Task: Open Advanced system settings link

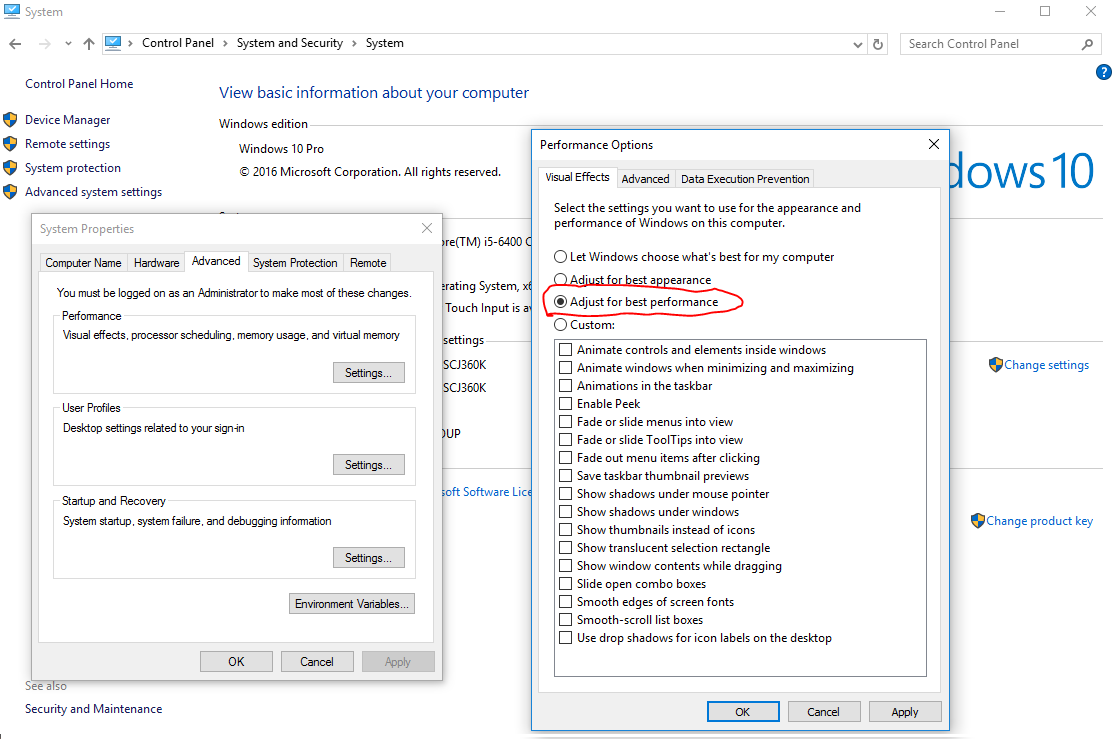Action: pyautogui.click(x=93, y=192)
